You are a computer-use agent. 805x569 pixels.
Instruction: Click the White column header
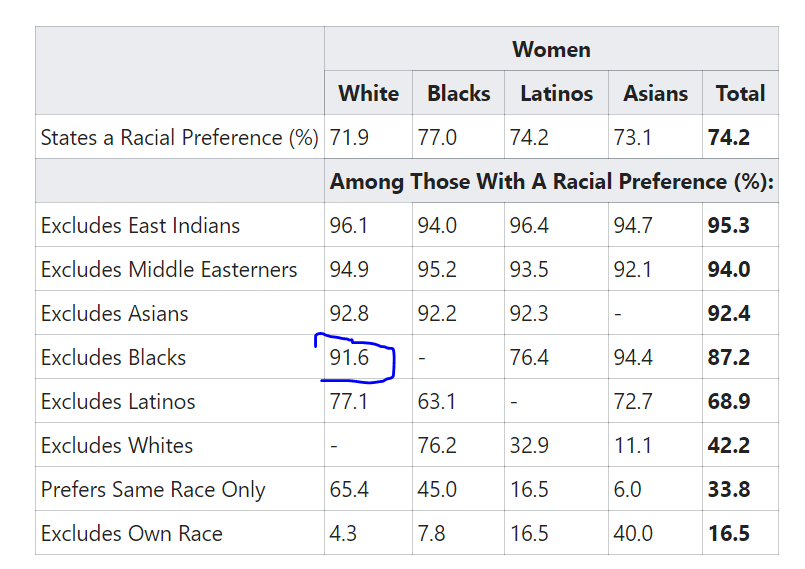(x=368, y=93)
